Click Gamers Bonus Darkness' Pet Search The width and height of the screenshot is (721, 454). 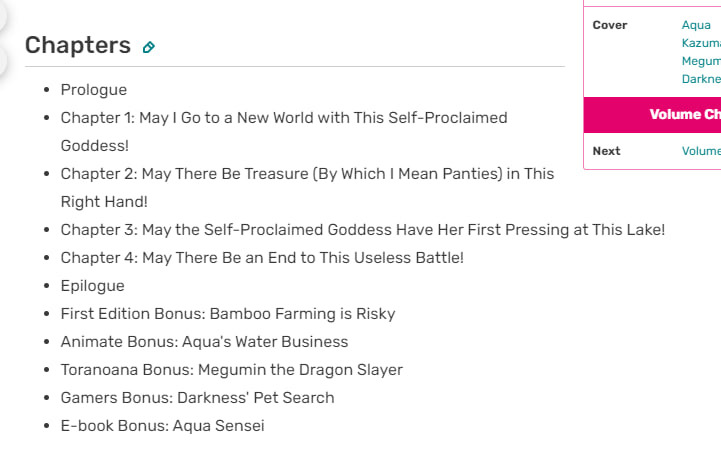click(x=197, y=398)
